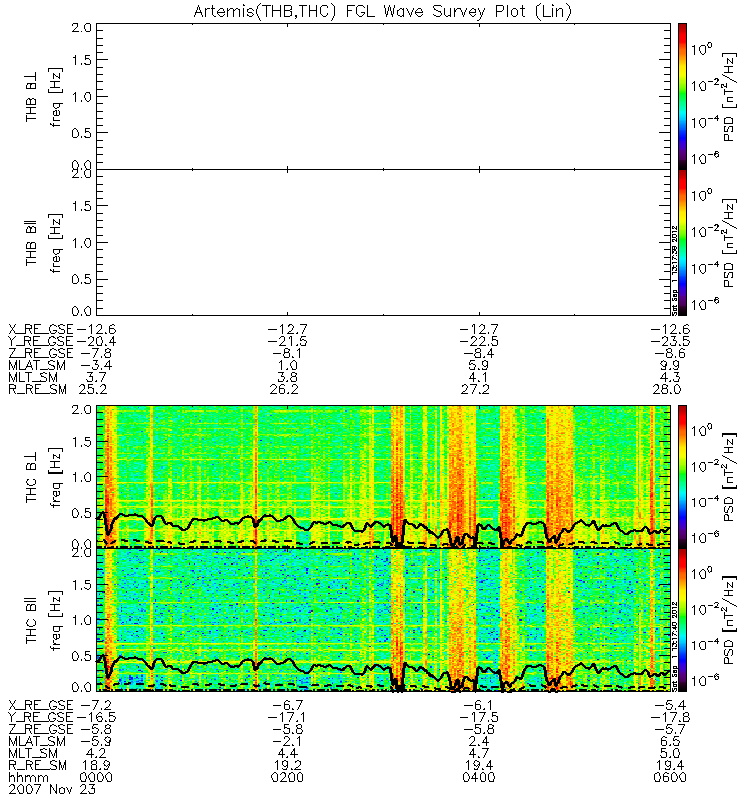Click MLT_SM value 4.3
The width and height of the screenshot is (750, 800).
[670, 378]
